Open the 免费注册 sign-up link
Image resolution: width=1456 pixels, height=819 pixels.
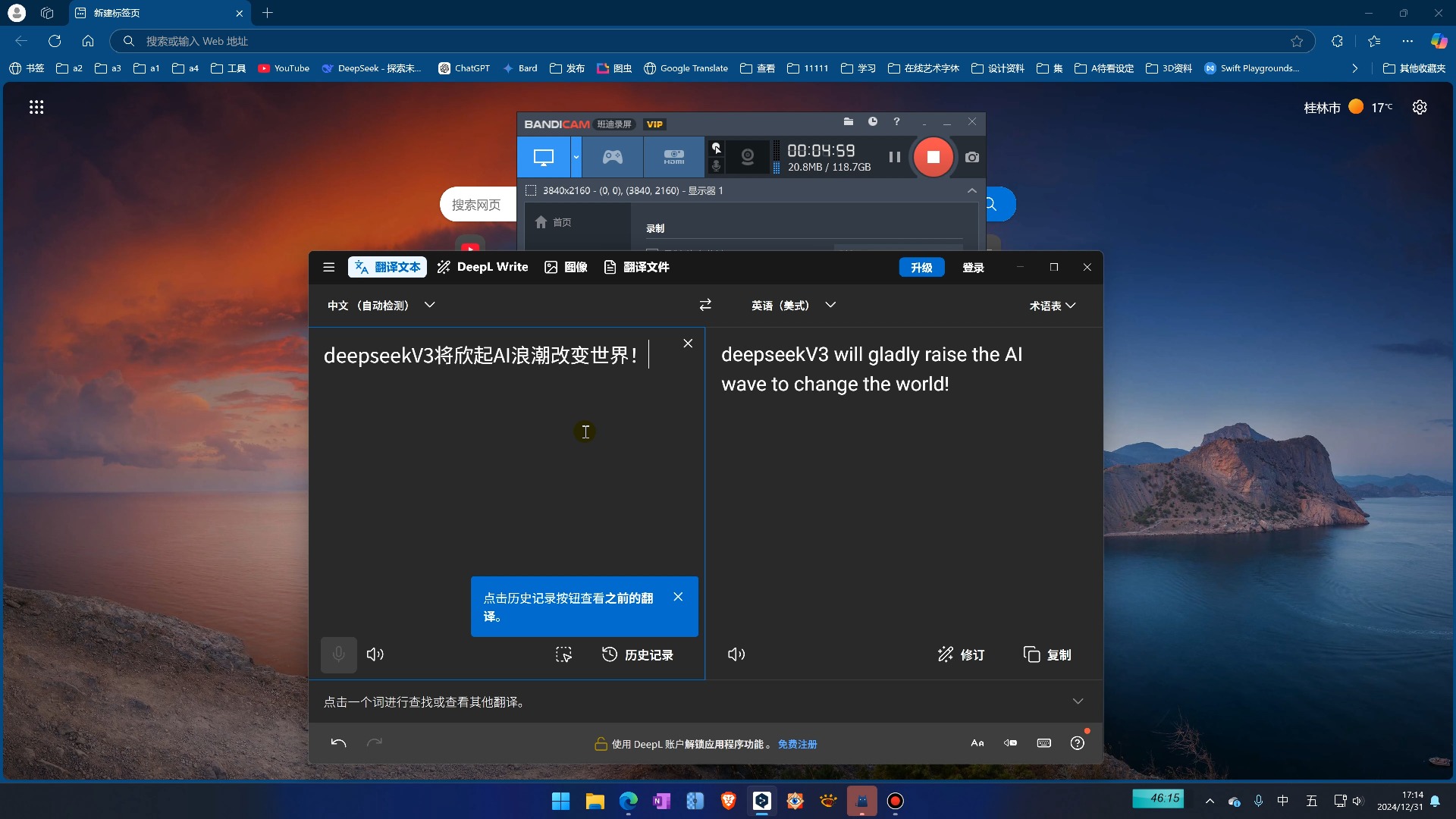pyautogui.click(x=797, y=744)
